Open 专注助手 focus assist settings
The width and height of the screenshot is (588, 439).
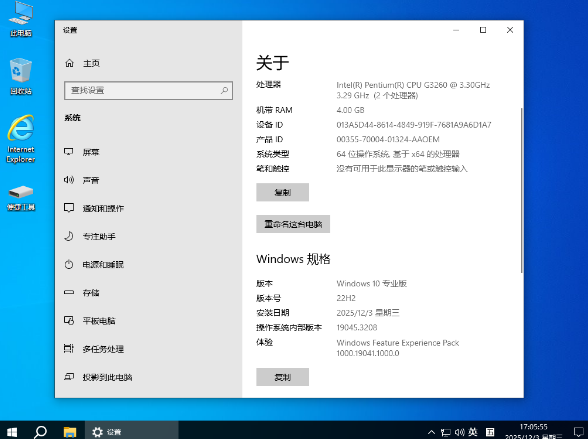point(90,237)
